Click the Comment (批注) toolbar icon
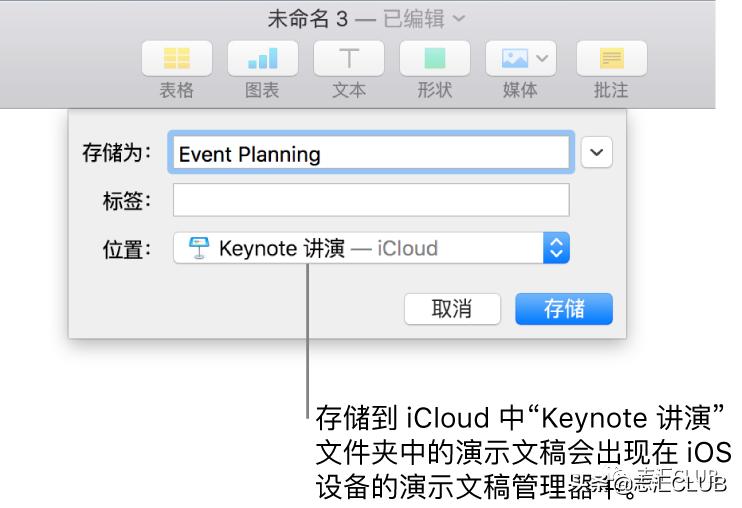Image resolution: width=742 pixels, height=508 pixels. (611, 59)
